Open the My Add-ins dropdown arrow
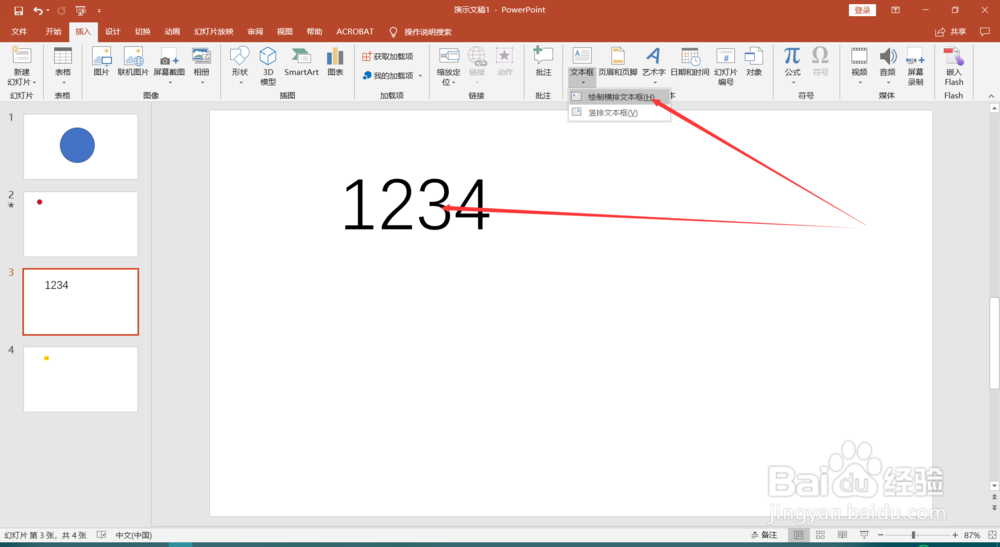The height and width of the screenshot is (547, 1000). pyautogui.click(x=420, y=76)
